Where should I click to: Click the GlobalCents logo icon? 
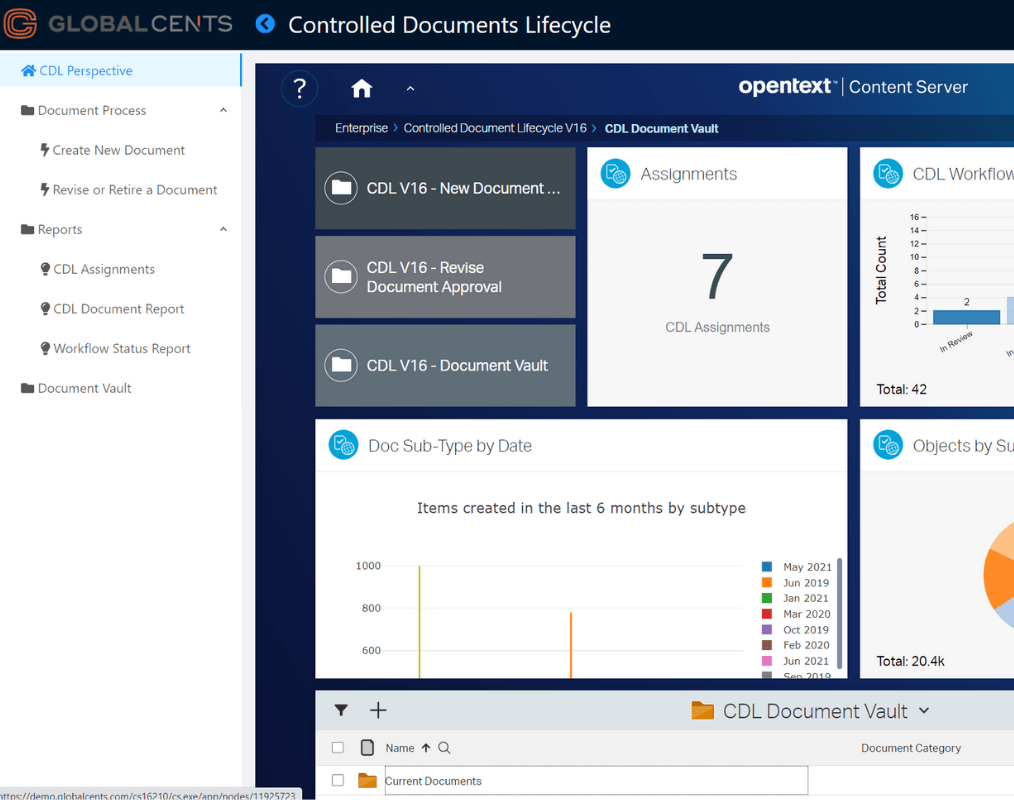20,23
